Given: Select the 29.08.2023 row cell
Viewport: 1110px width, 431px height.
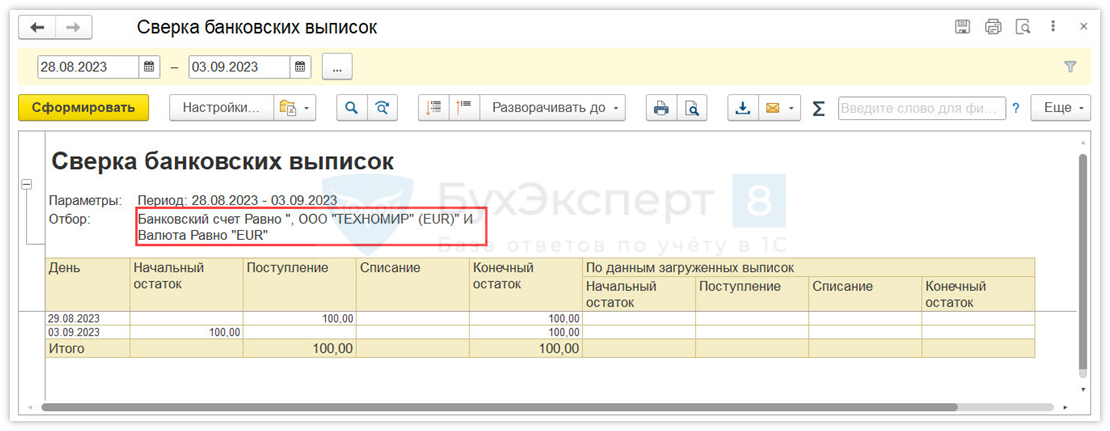Looking at the screenshot, I should coord(88,318).
